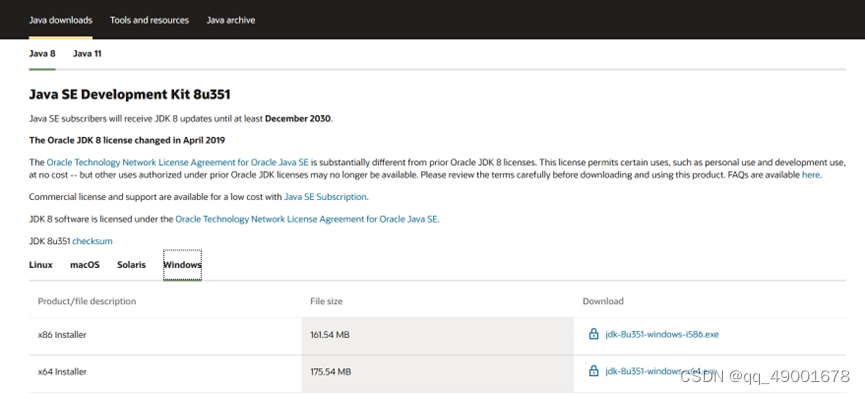Select the 'x86 Installer' row label
Image resolution: width=865 pixels, height=394 pixels.
tap(62, 334)
